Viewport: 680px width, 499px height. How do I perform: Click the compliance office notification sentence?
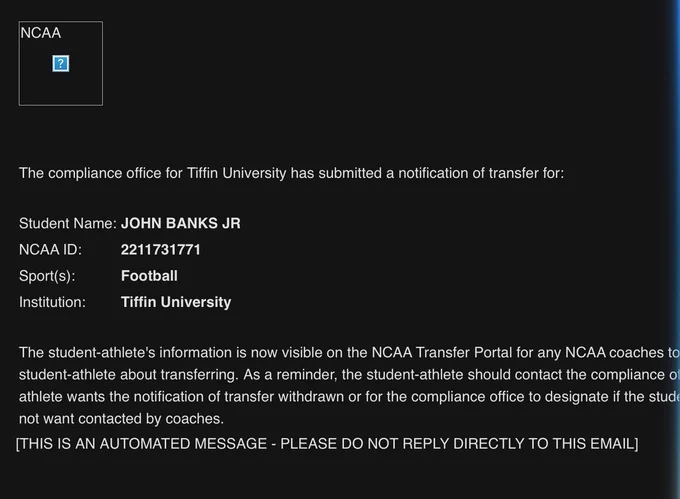291,173
